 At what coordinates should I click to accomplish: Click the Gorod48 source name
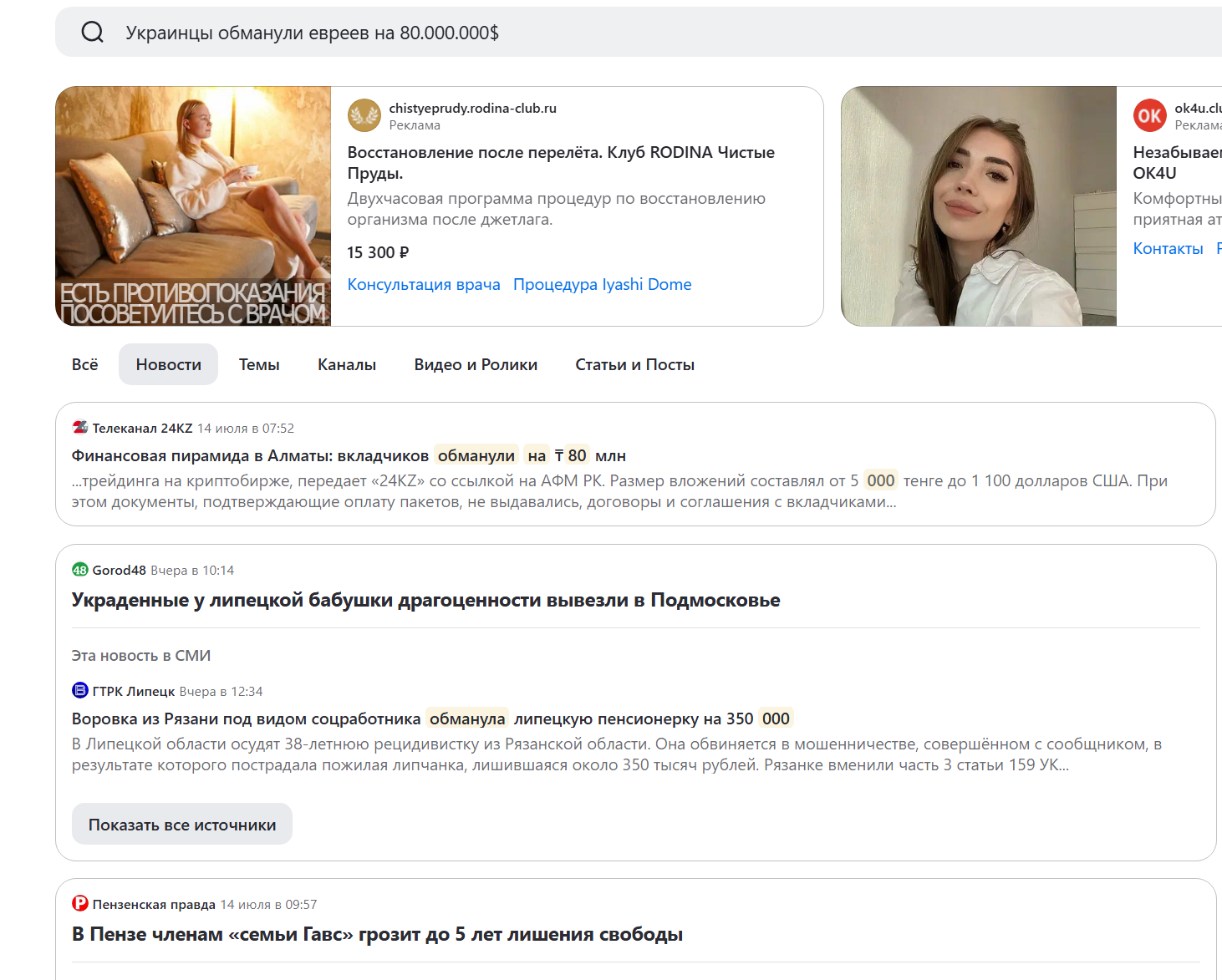tap(120, 570)
